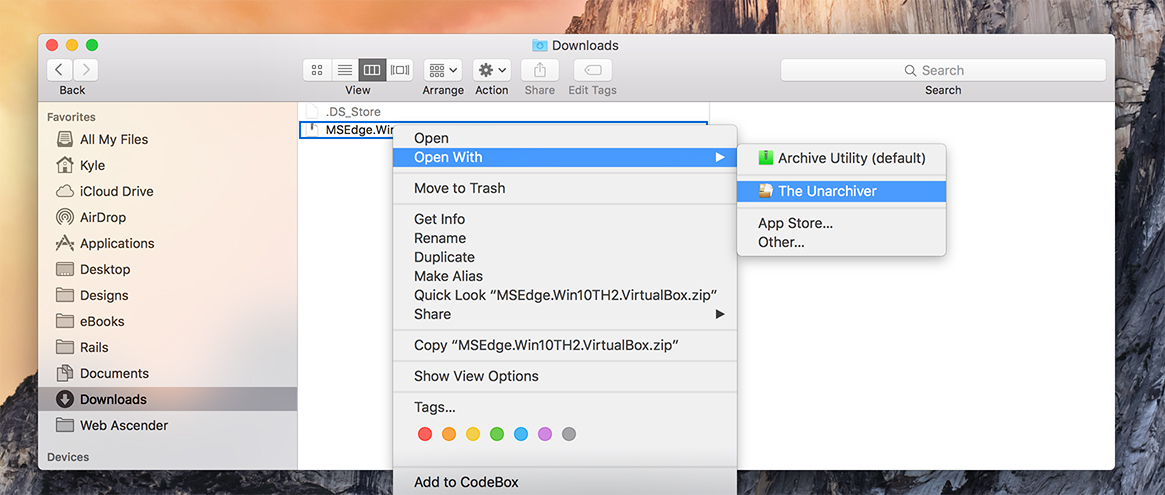1165x495 pixels.
Task: Open with The Unarchiver
Action: (x=841, y=191)
